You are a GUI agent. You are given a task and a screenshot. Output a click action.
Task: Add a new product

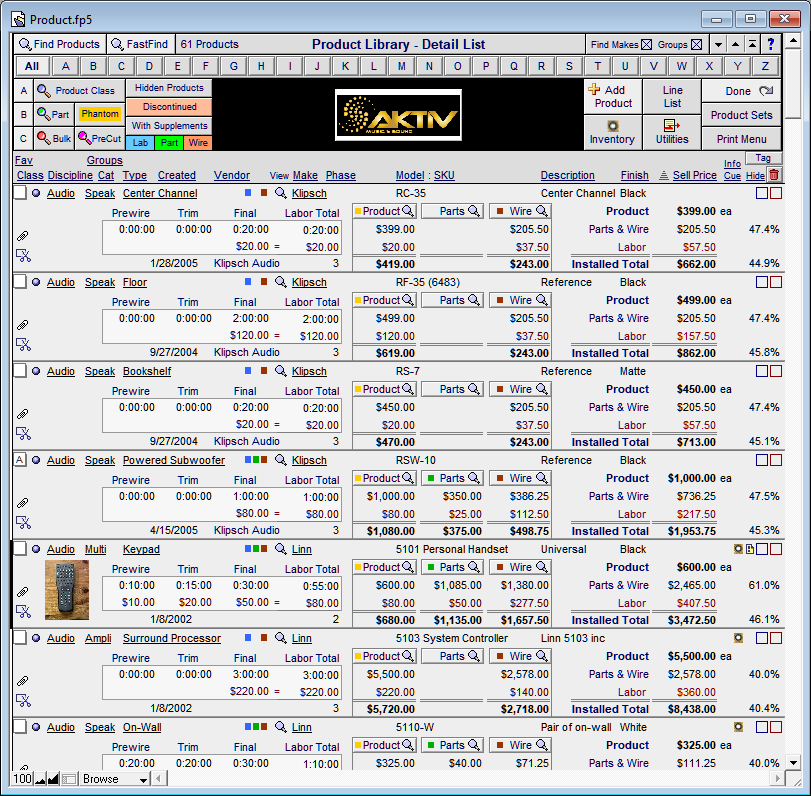(613, 96)
